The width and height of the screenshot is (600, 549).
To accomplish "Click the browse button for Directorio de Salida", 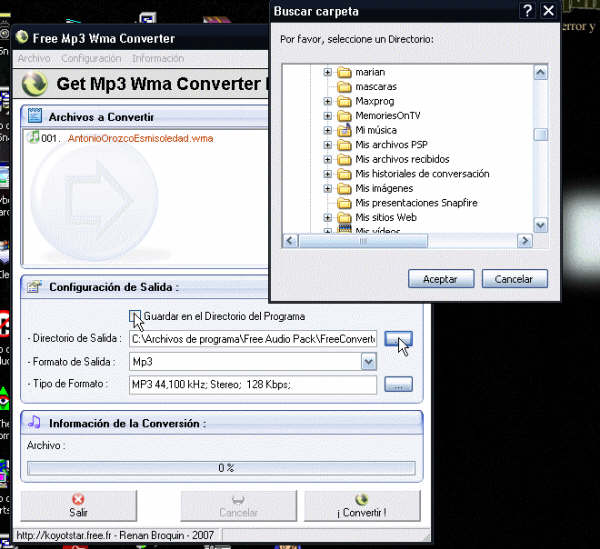I will (x=398, y=339).
